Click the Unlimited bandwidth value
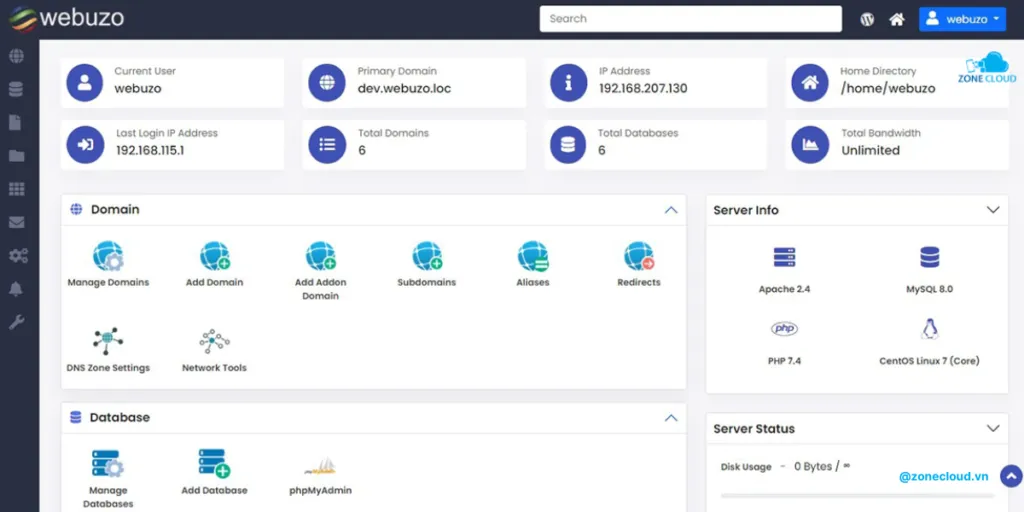 pos(871,150)
